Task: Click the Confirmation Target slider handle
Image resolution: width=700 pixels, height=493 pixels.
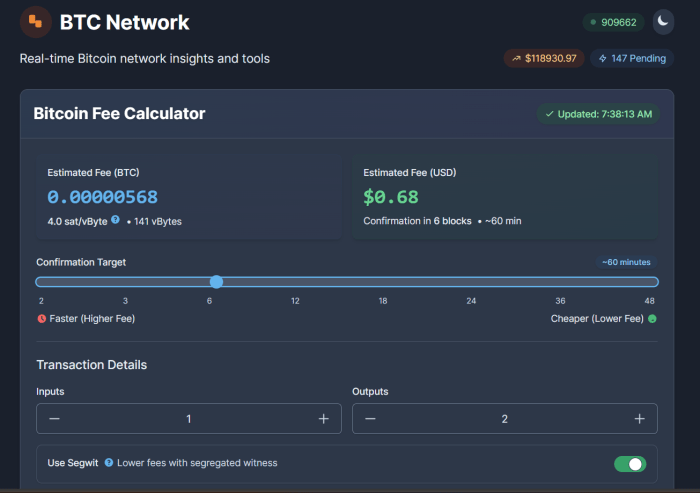Action: [x=216, y=282]
